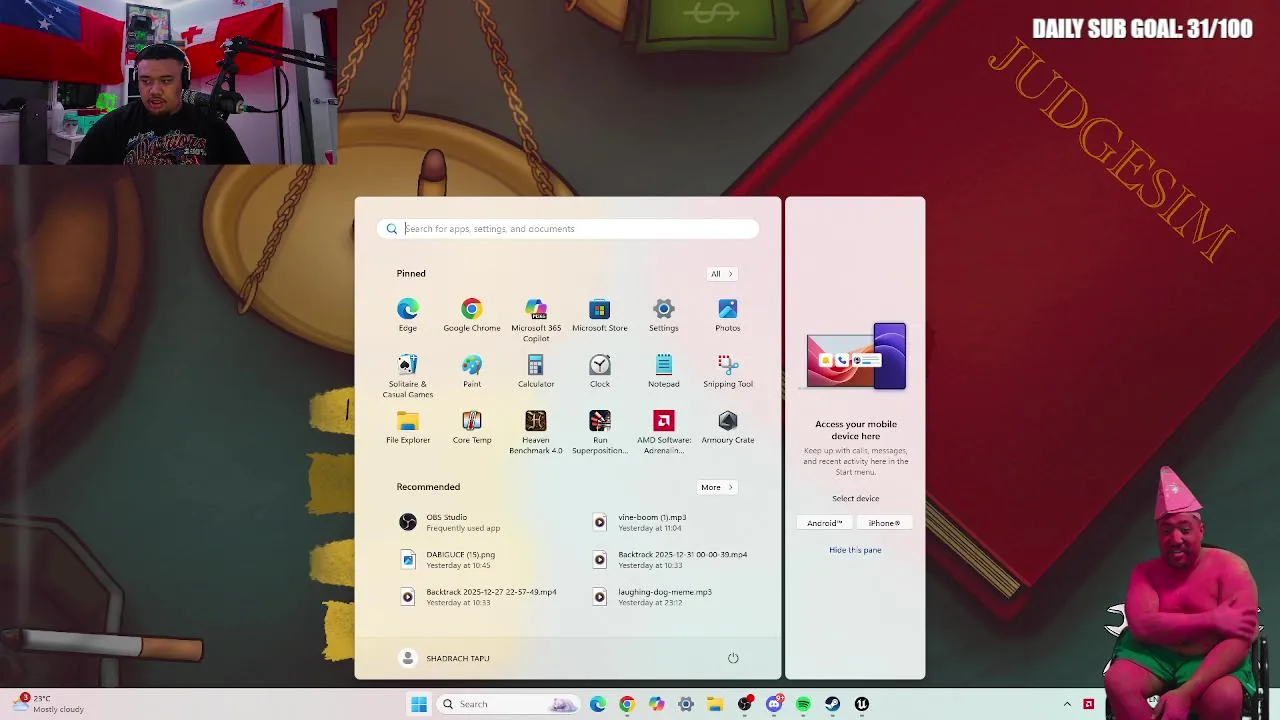Open Calculator from pinned apps
The image size is (1280, 720).
535,371
